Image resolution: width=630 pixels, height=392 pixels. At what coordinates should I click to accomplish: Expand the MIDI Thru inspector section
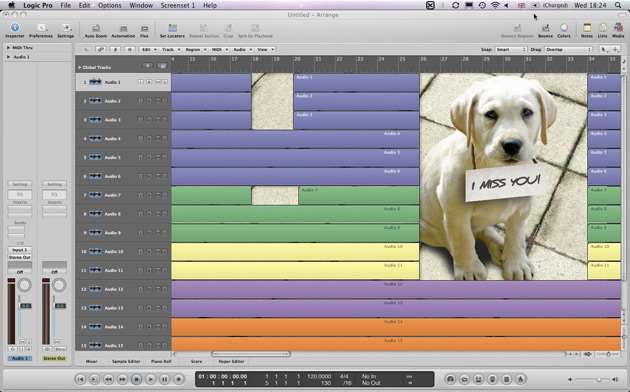pyautogui.click(x=8, y=47)
